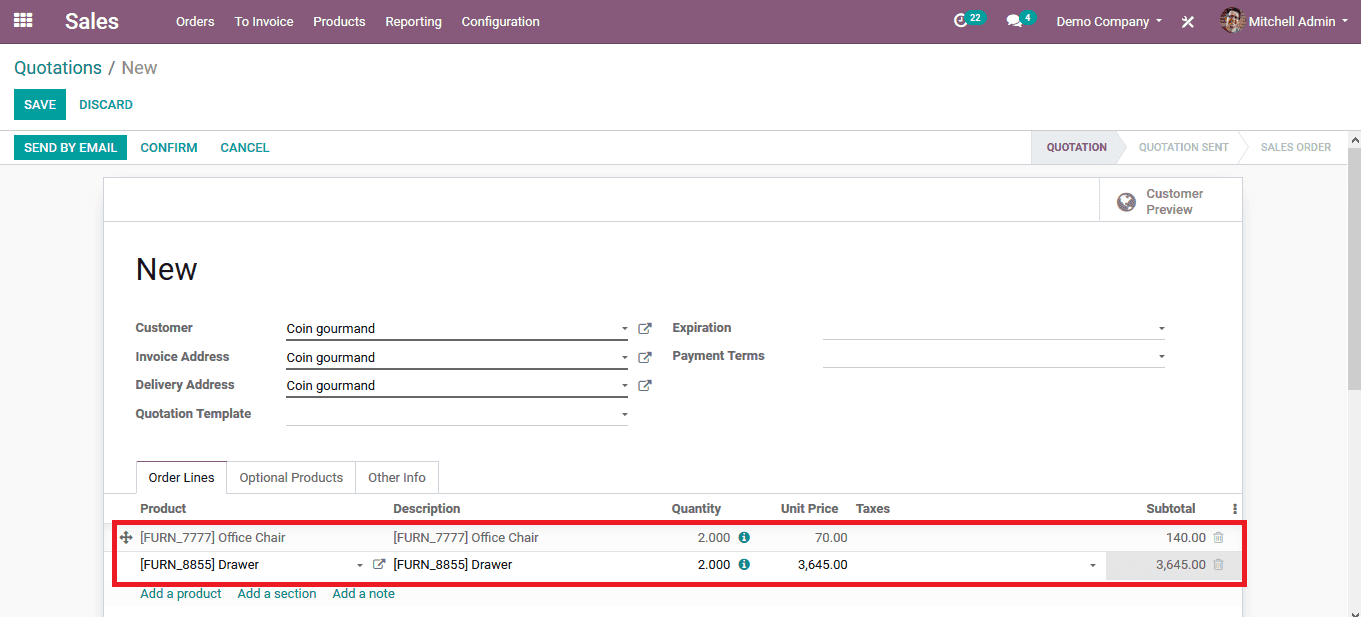
Task: Switch to the Other Info tab
Action: point(397,477)
